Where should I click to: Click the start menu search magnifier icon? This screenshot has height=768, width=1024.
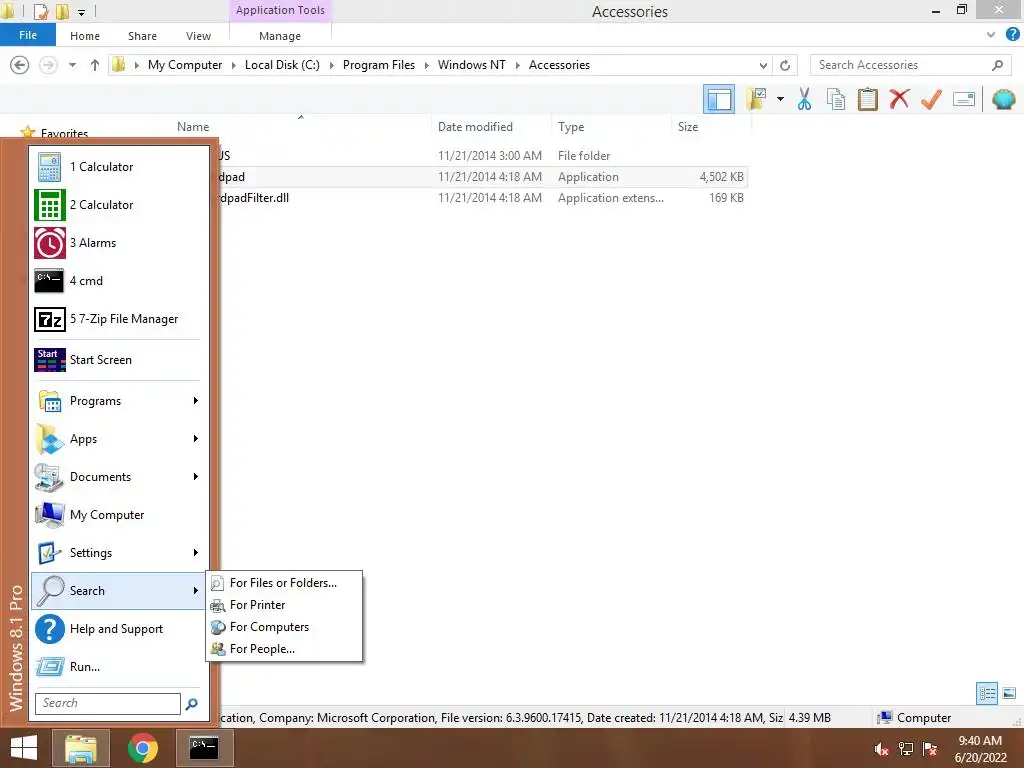point(192,704)
